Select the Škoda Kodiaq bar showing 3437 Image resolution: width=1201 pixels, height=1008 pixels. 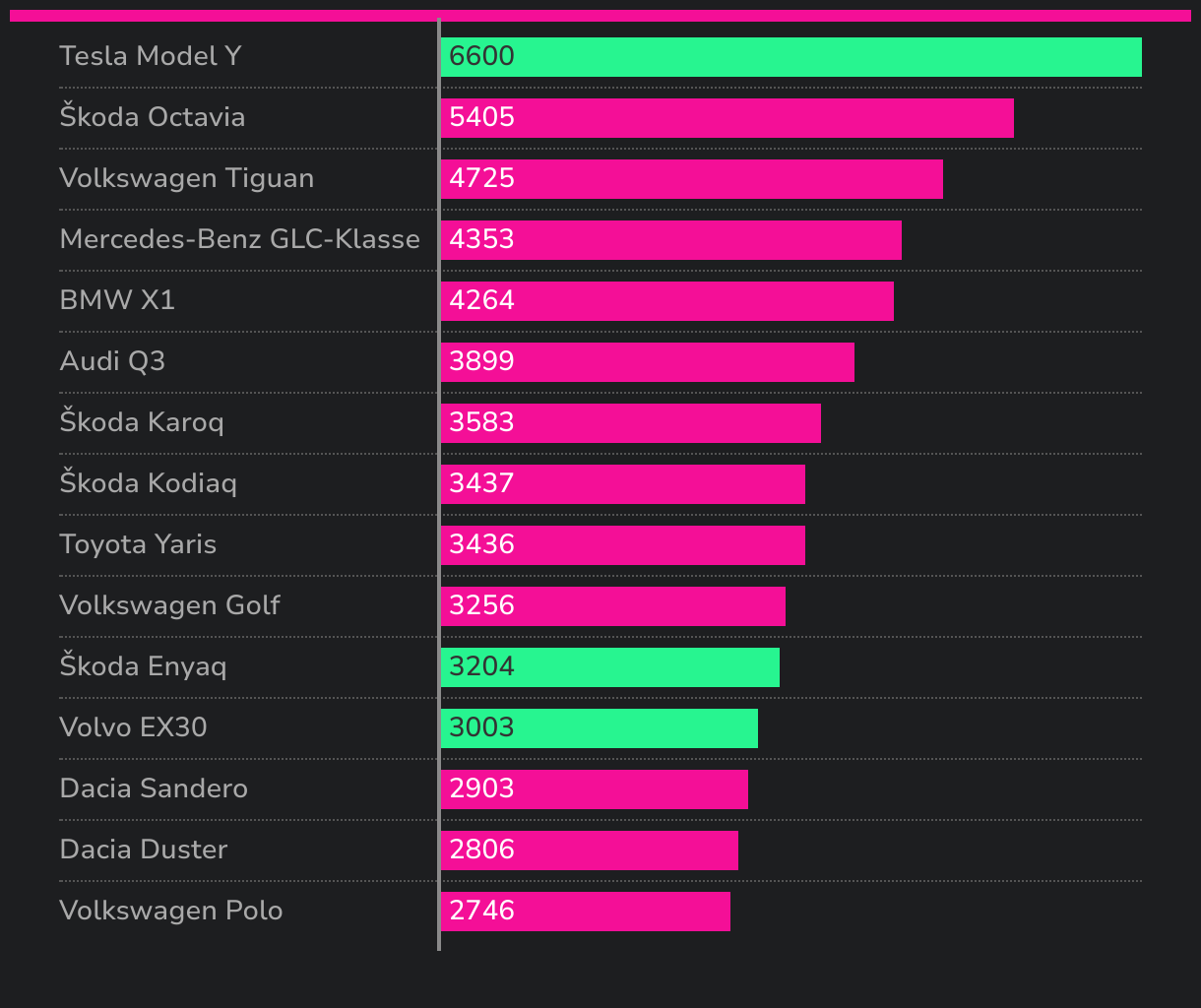[x=623, y=484]
